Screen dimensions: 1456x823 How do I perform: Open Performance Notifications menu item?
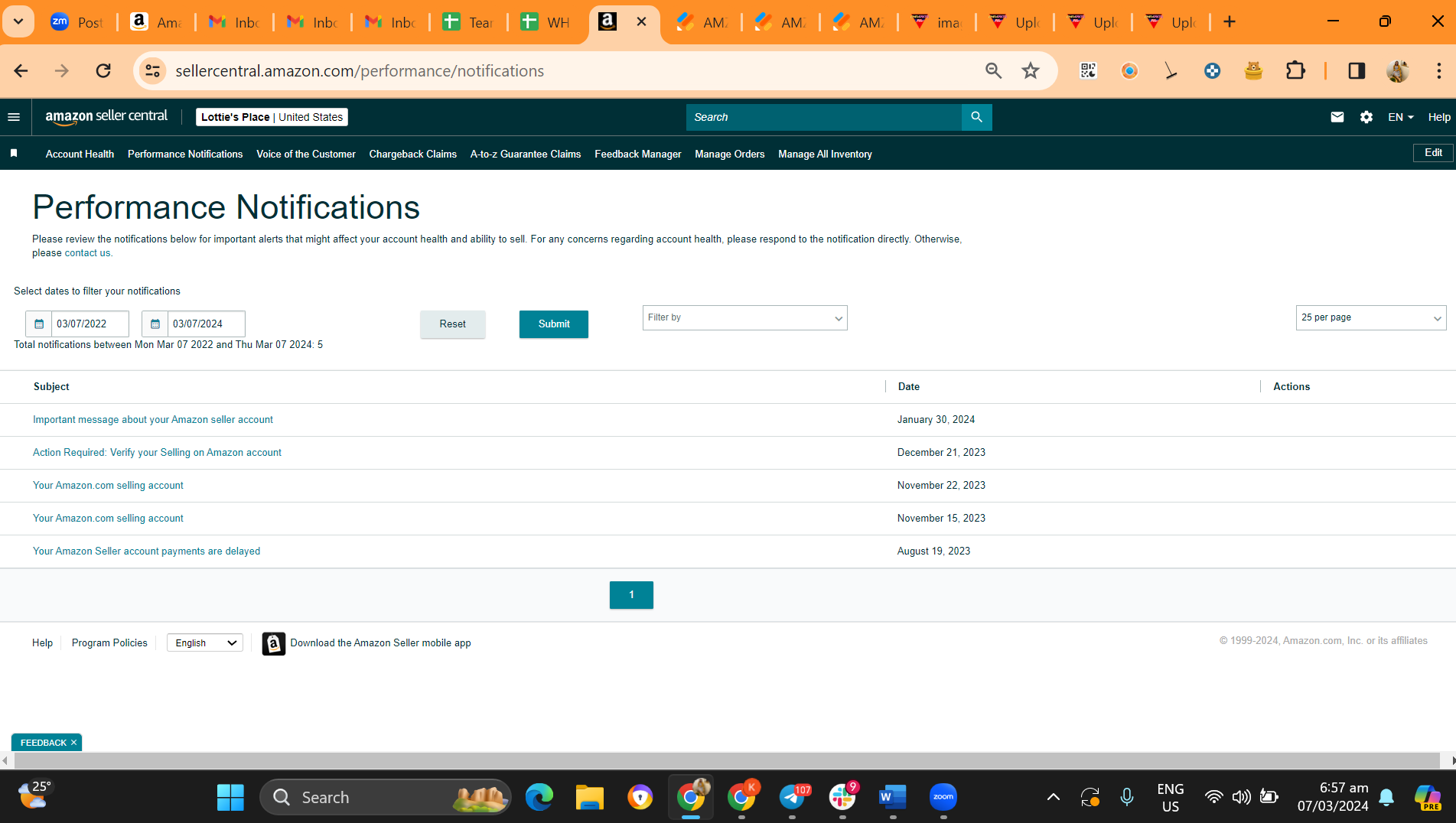[x=185, y=155]
